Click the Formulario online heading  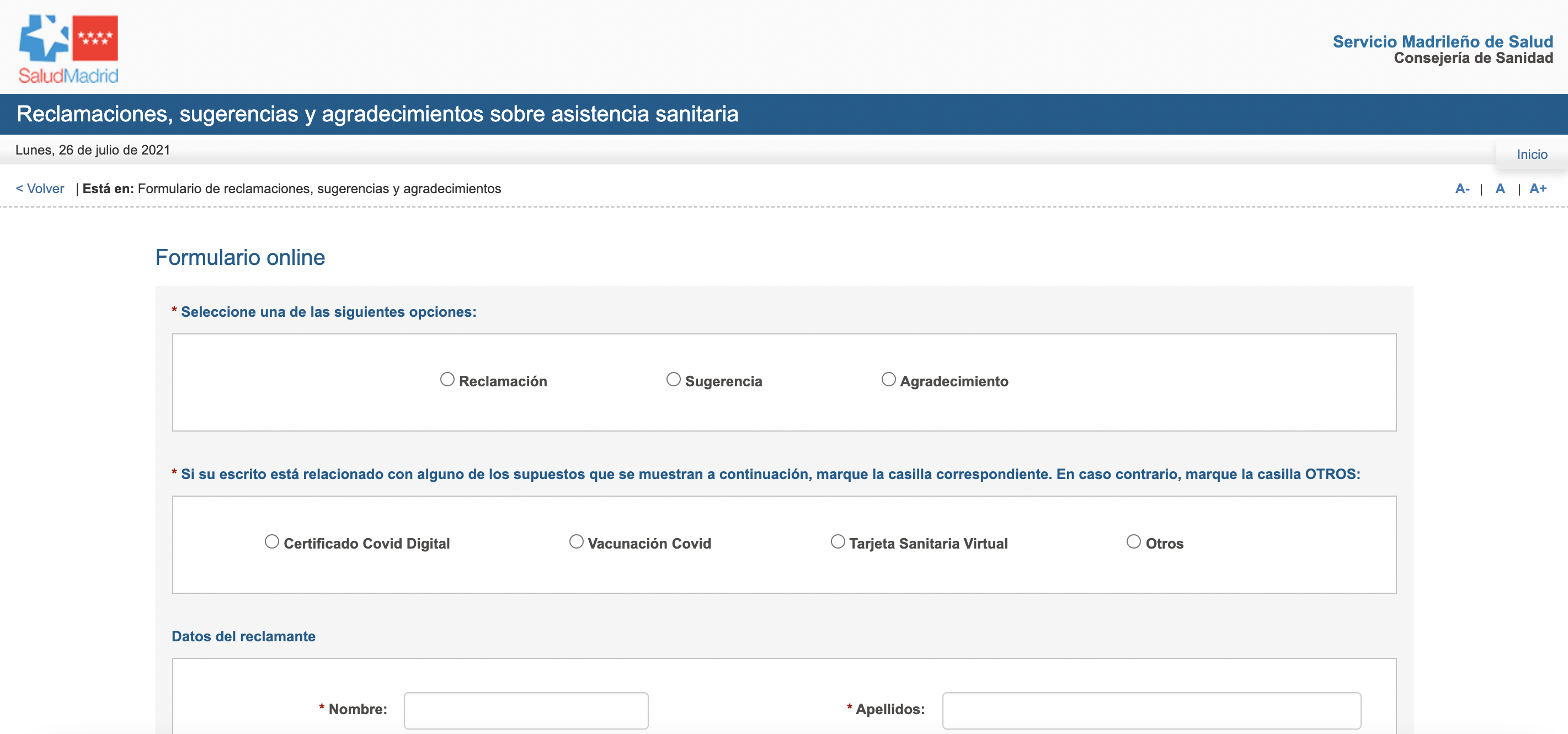241,257
